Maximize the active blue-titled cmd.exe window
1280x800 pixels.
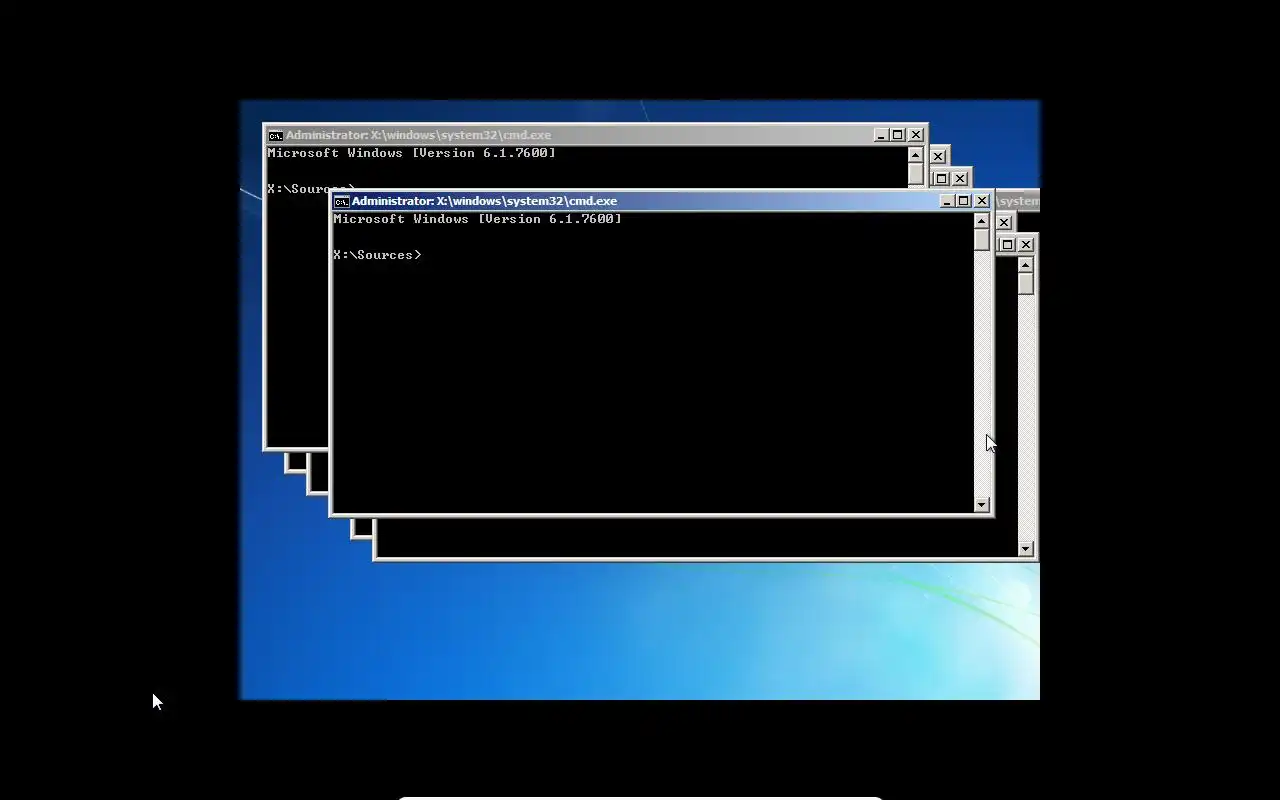click(964, 201)
